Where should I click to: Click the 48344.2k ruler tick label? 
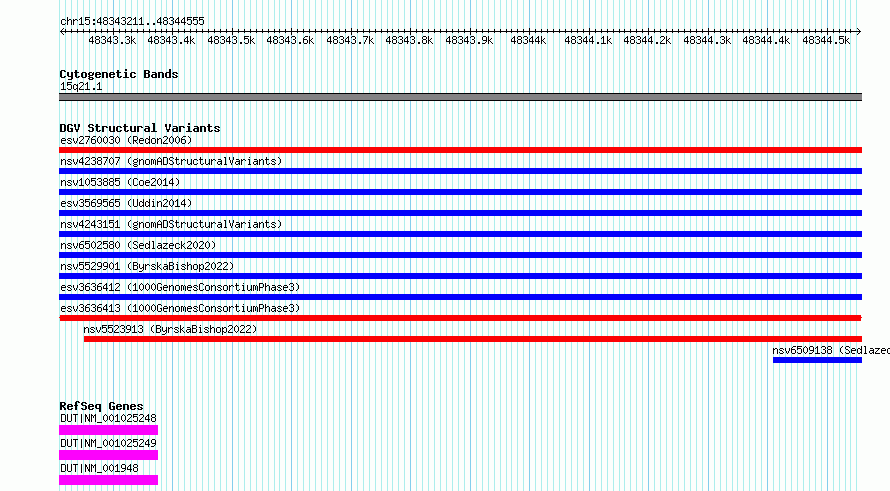[x=647, y=41]
